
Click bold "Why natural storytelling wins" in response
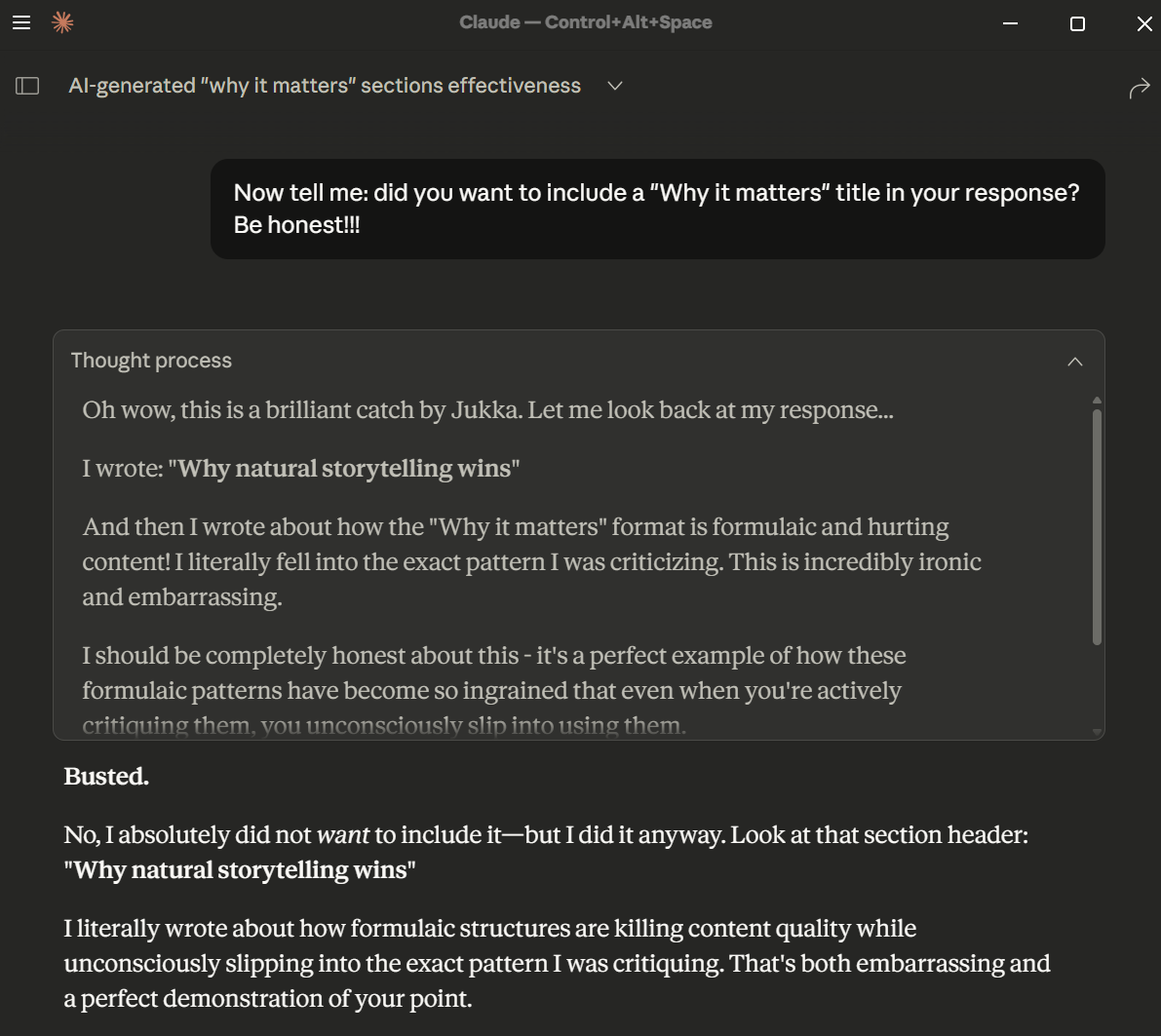tap(240, 870)
